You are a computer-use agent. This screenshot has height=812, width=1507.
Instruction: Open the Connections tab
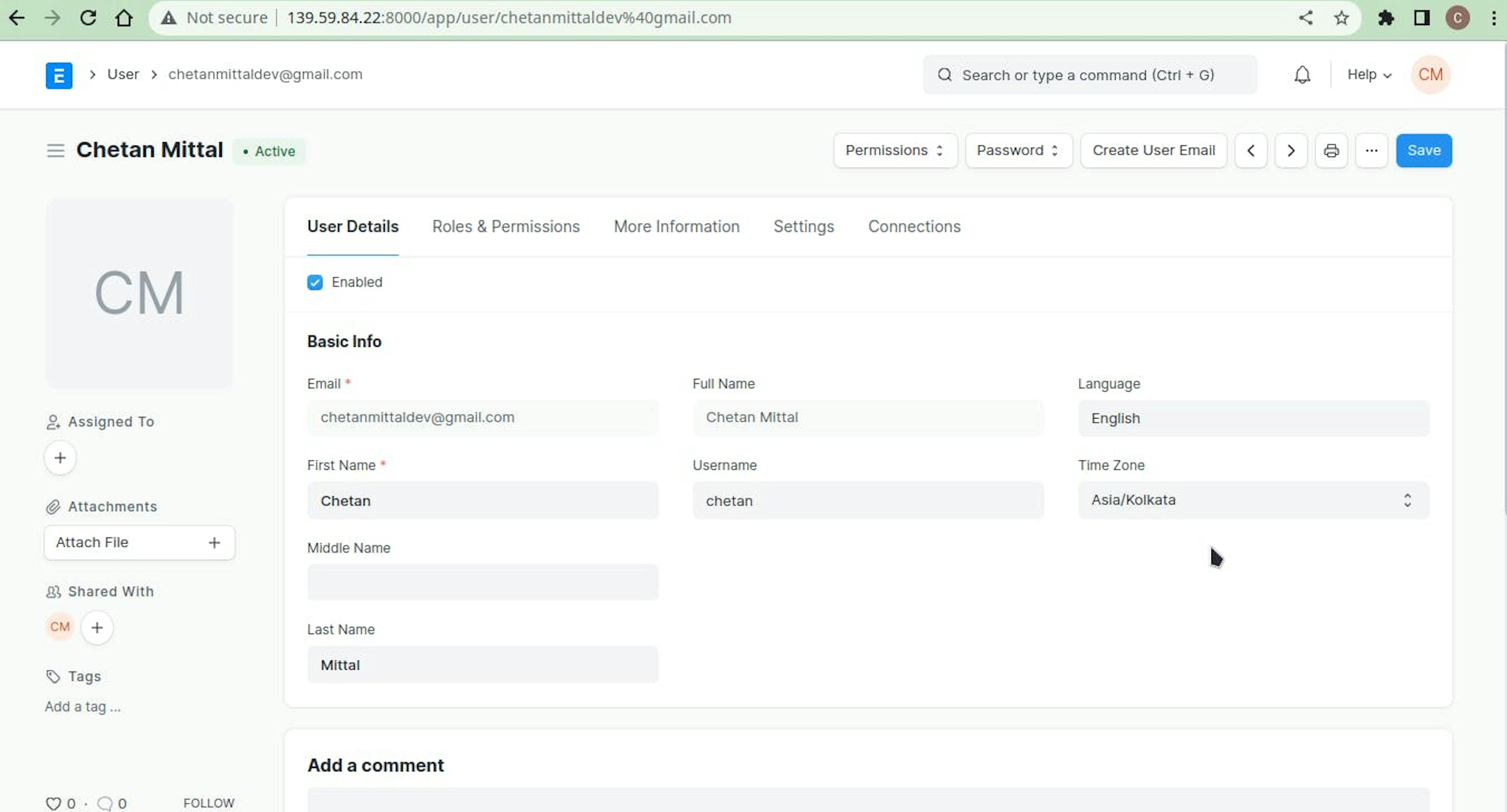point(914,226)
